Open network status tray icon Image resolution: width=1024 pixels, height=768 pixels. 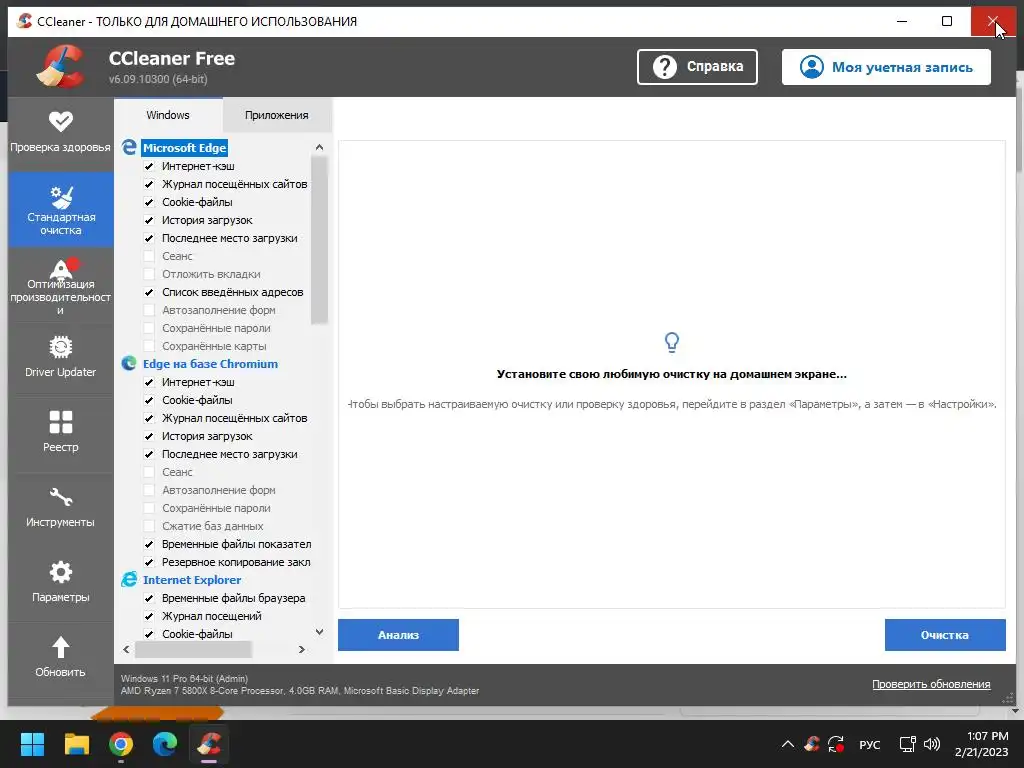(x=907, y=744)
